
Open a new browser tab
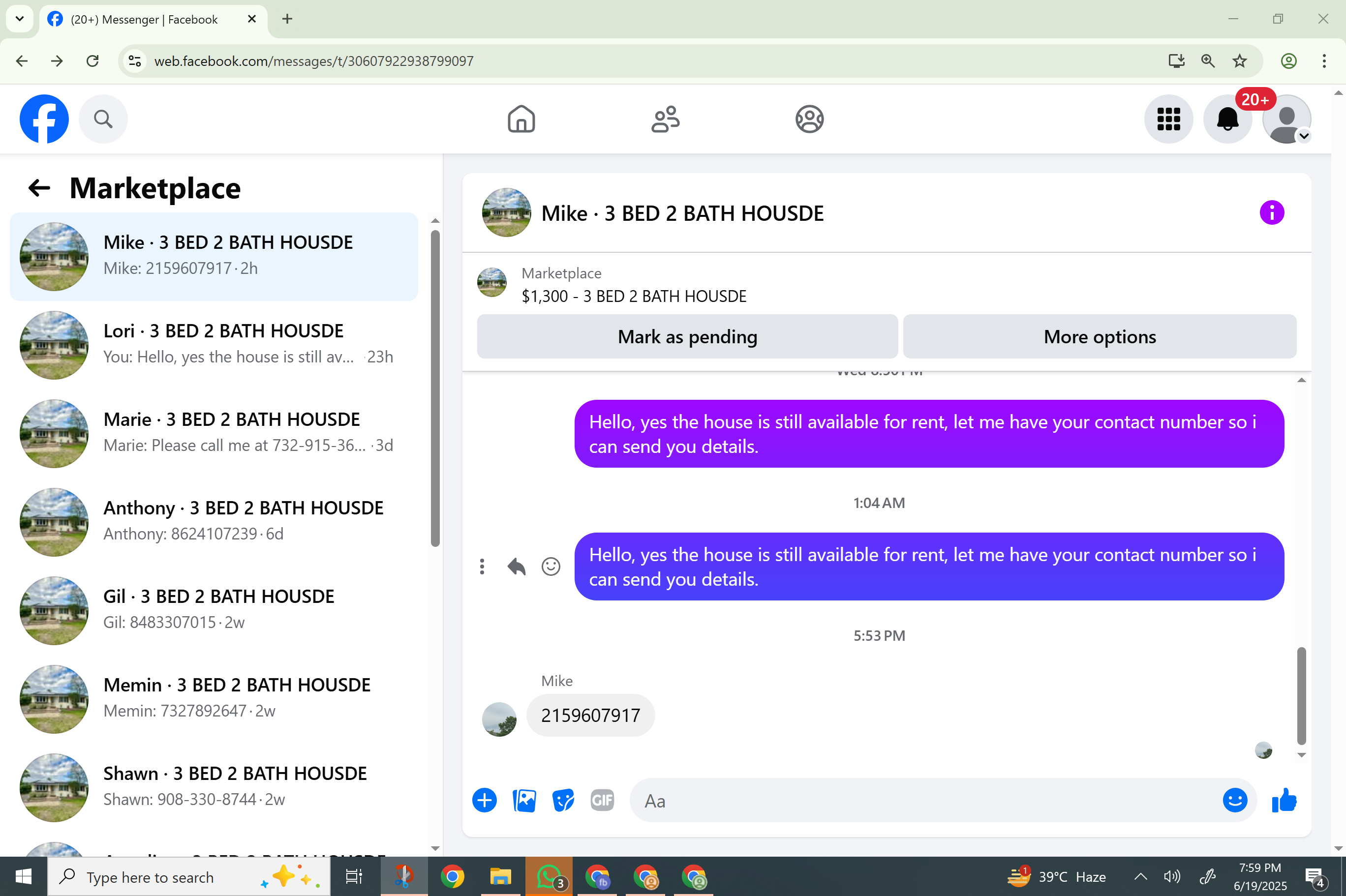tap(287, 19)
